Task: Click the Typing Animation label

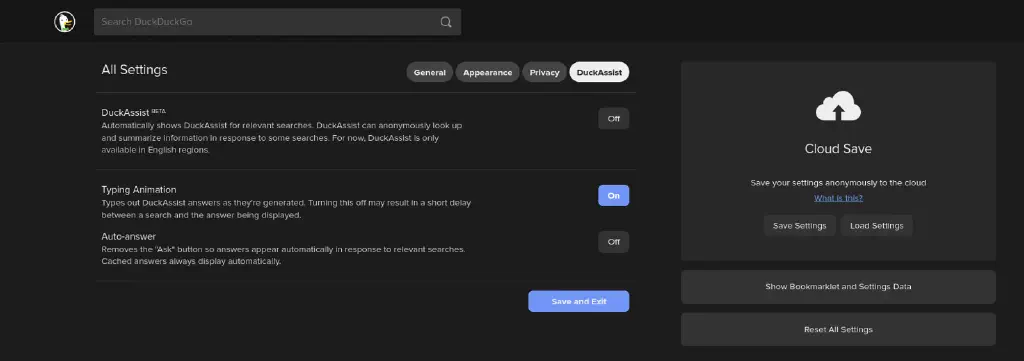Action: click(138, 189)
